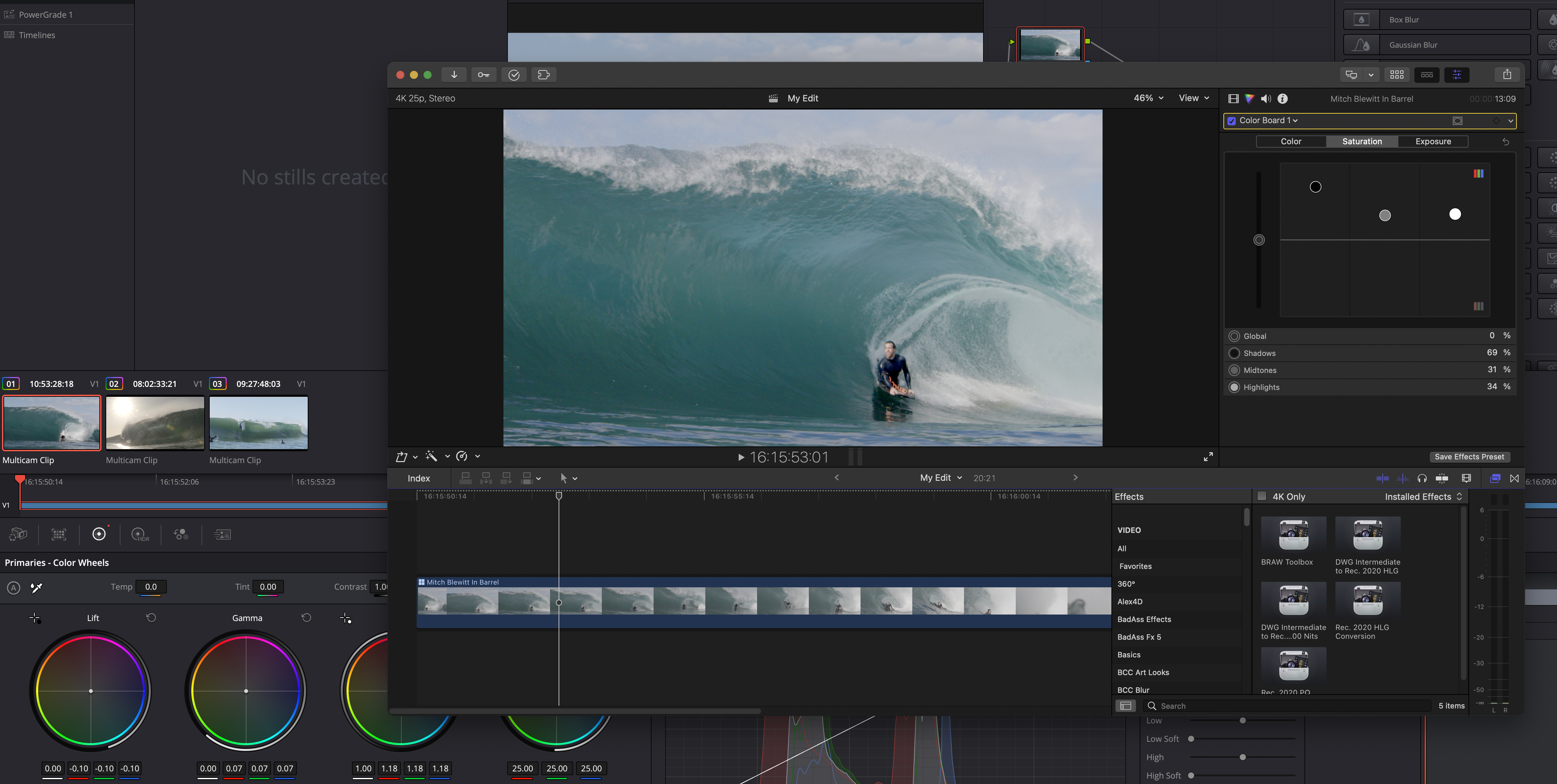Toggle audio skimming in timeline
Viewport: 1557px width, 784px height.
tap(1402, 478)
